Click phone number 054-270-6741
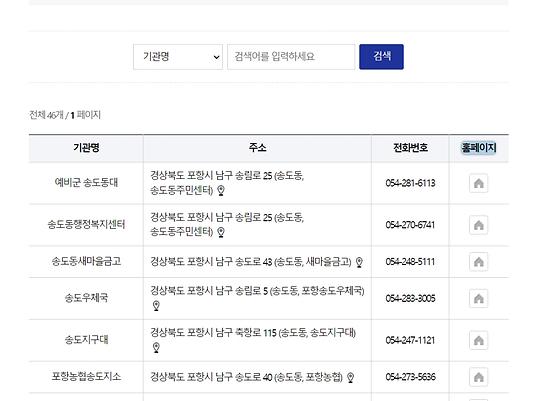This screenshot has height=401, width=560. 410,225
